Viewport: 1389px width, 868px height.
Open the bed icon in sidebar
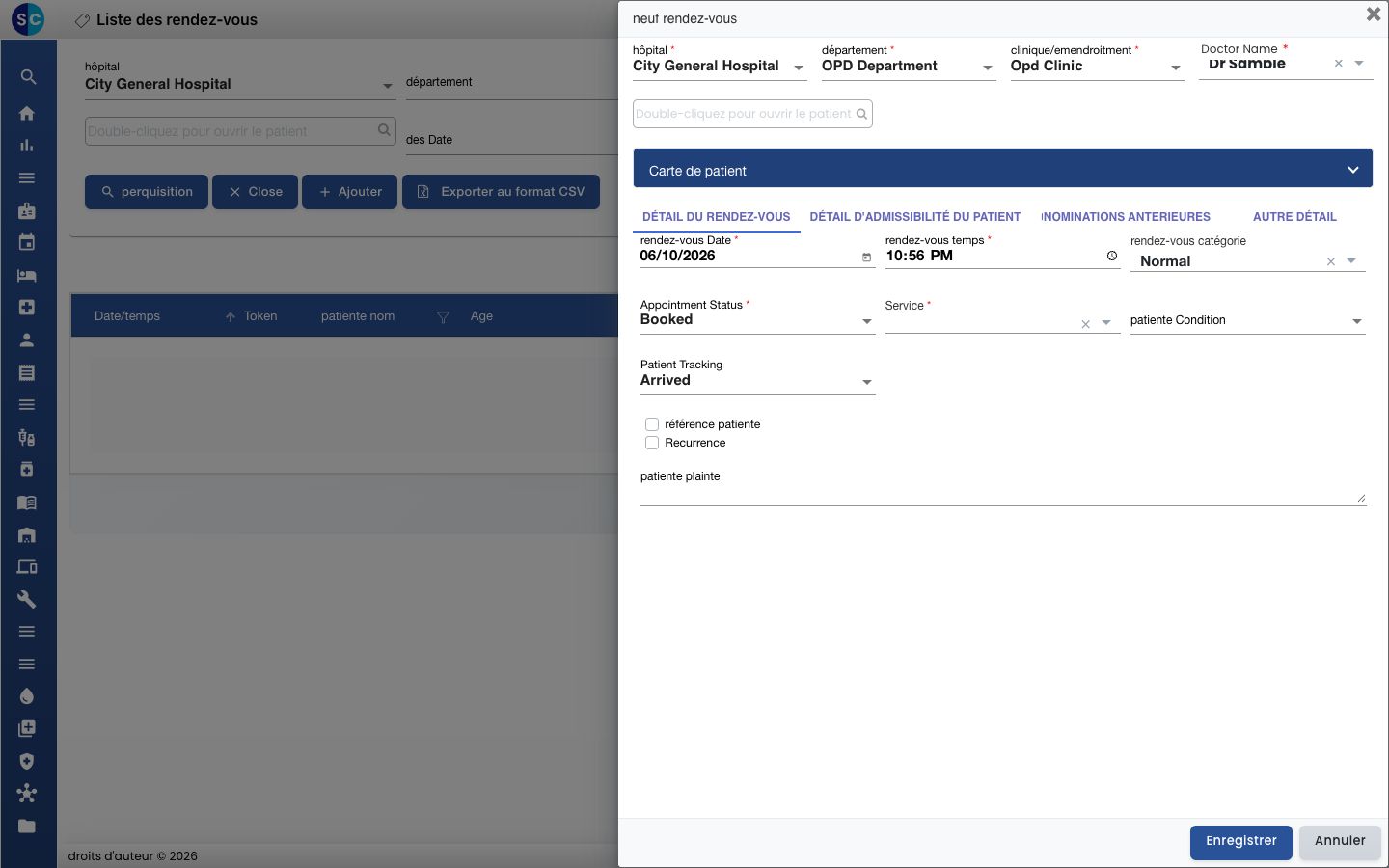tap(27, 275)
